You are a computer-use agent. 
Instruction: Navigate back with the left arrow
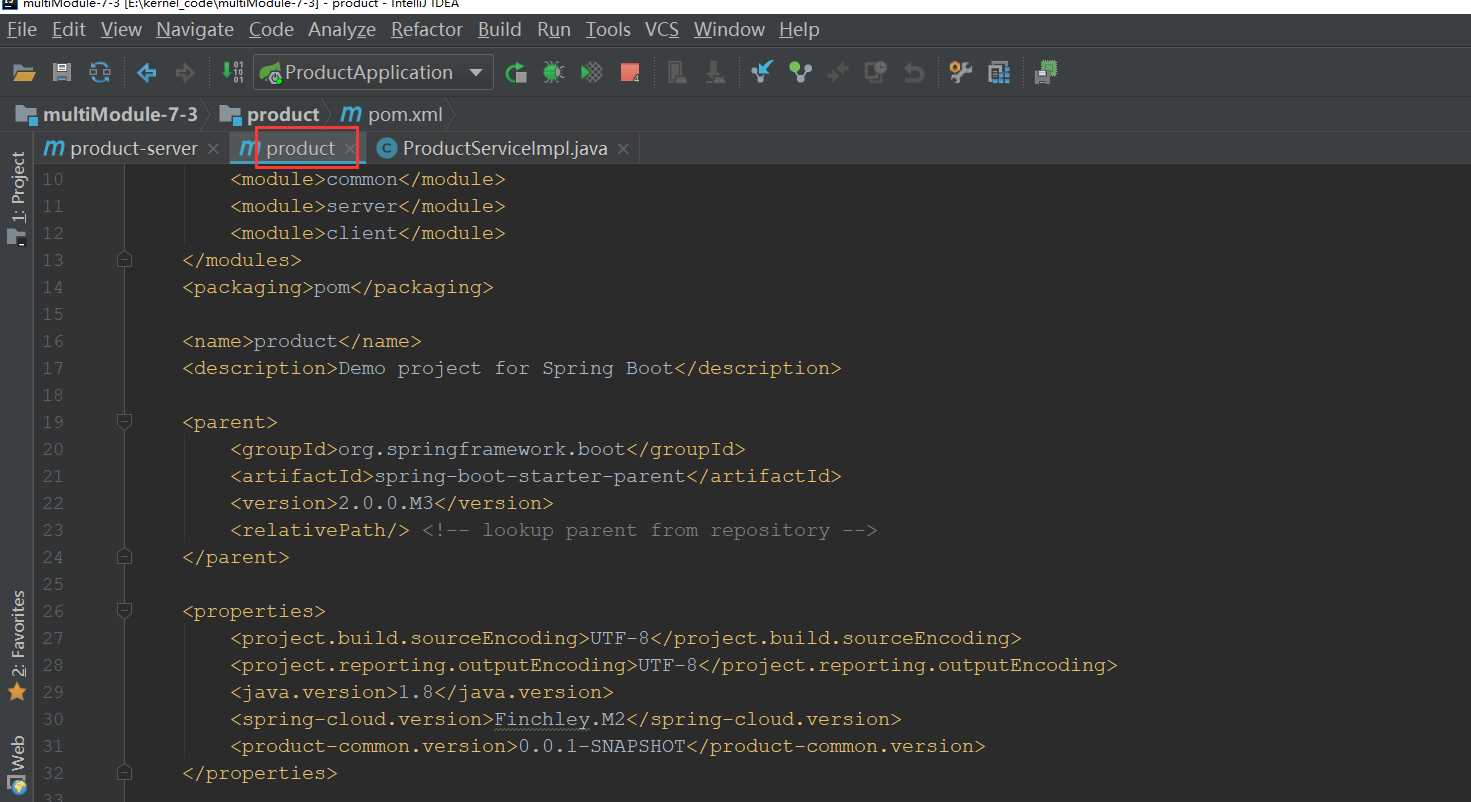point(147,72)
